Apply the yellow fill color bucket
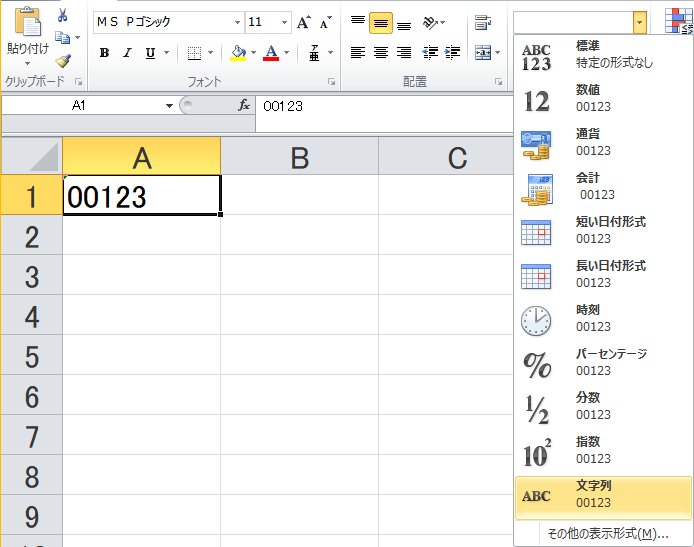This screenshot has width=694, height=547. point(238,53)
